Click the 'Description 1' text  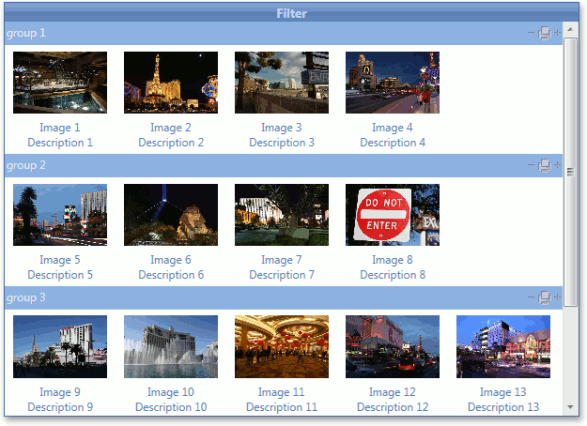[x=60, y=143]
